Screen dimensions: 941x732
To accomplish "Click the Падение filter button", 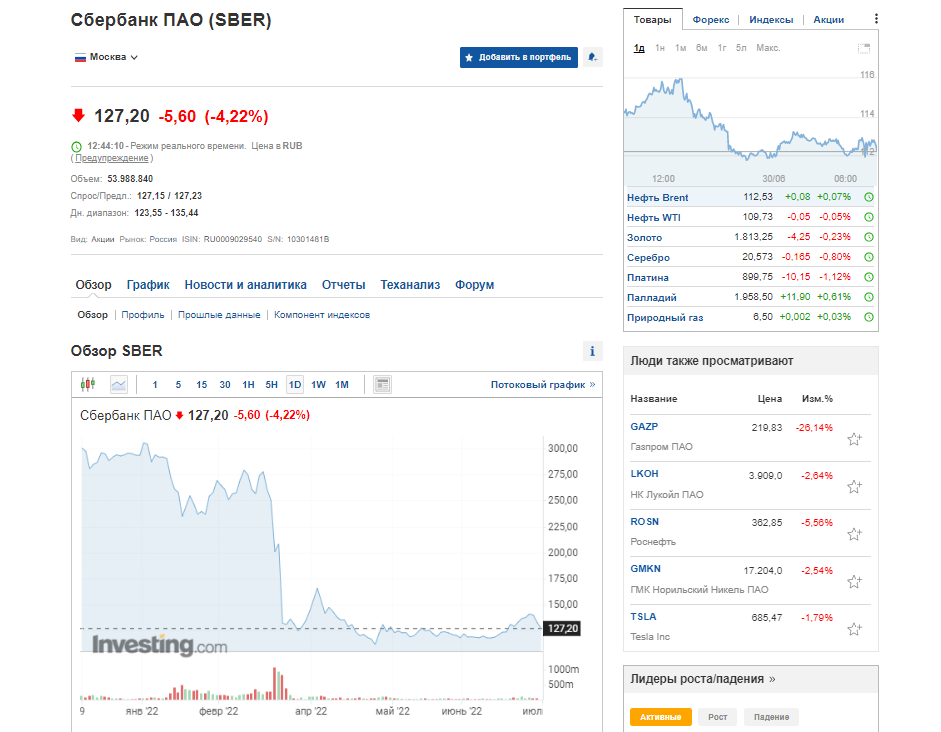I will click(771, 717).
